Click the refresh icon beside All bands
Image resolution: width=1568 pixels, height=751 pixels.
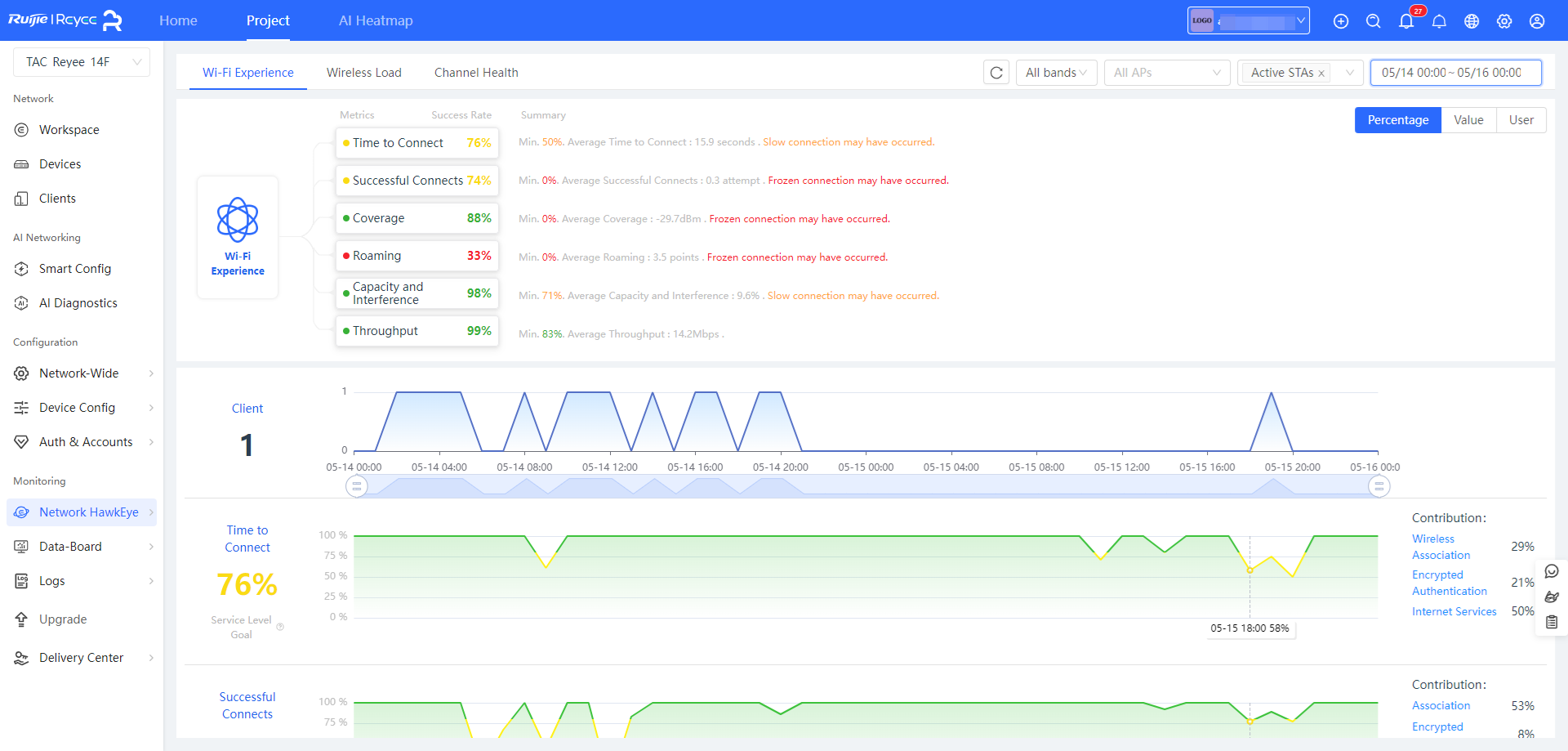(996, 73)
